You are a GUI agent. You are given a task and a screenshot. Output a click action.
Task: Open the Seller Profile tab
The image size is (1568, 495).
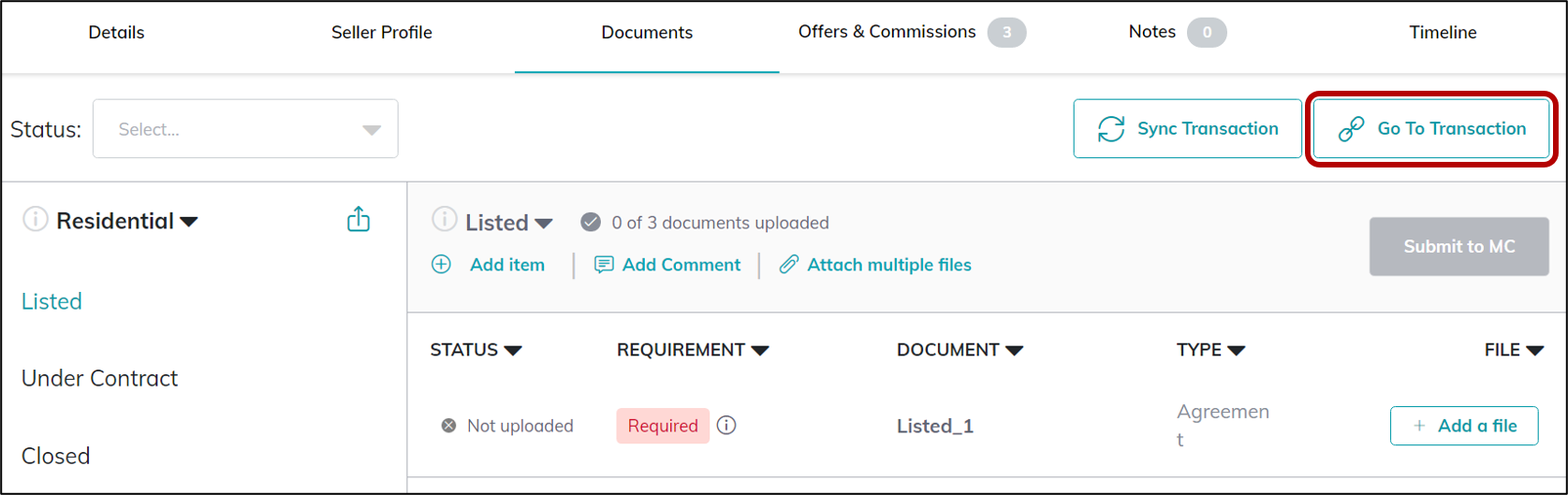pos(381,33)
